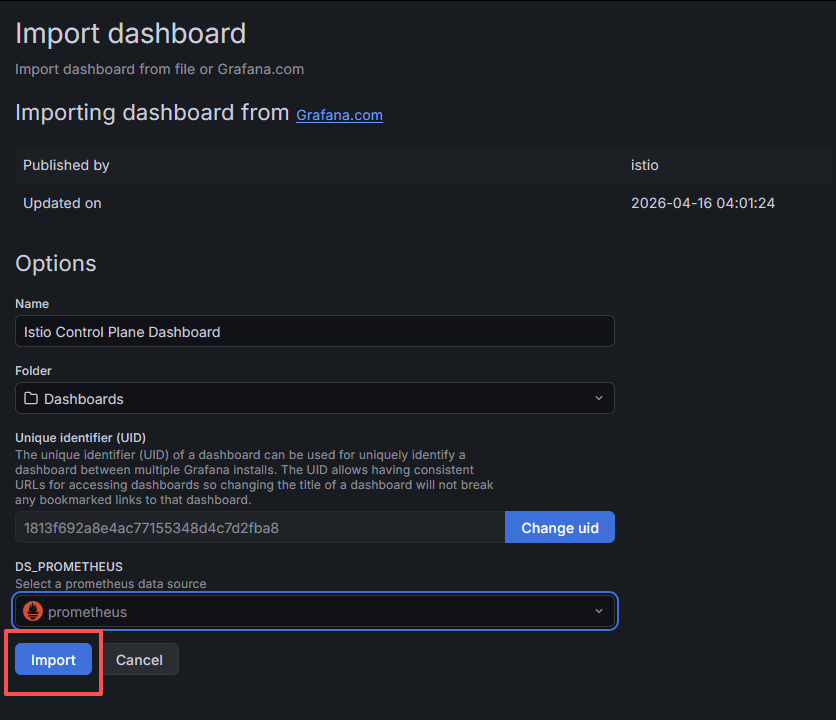Edit the dashboard Name field
This screenshot has height=720, width=836.
pos(315,331)
